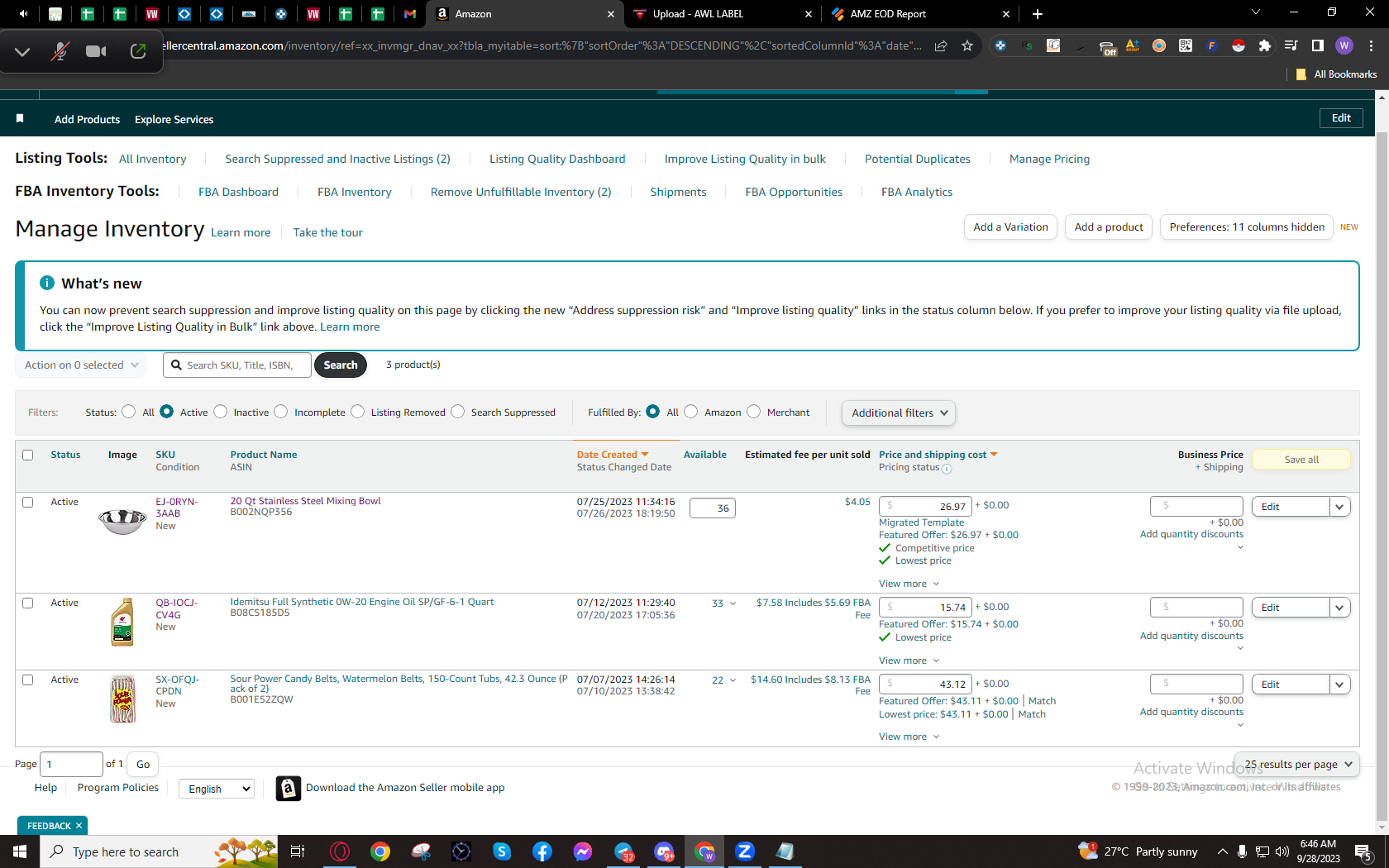The height and width of the screenshot is (868, 1389).
Task: Click the bookmark flag icon beside Add Products
Action: coord(20,119)
